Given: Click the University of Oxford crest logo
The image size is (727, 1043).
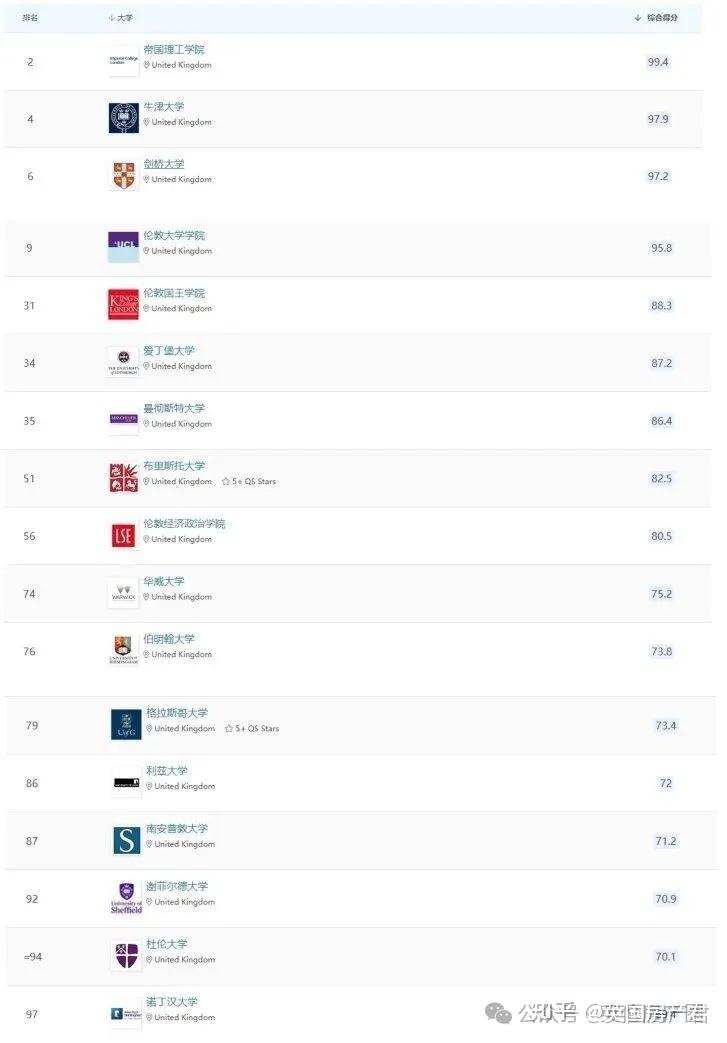Looking at the screenshot, I should [124, 118].
